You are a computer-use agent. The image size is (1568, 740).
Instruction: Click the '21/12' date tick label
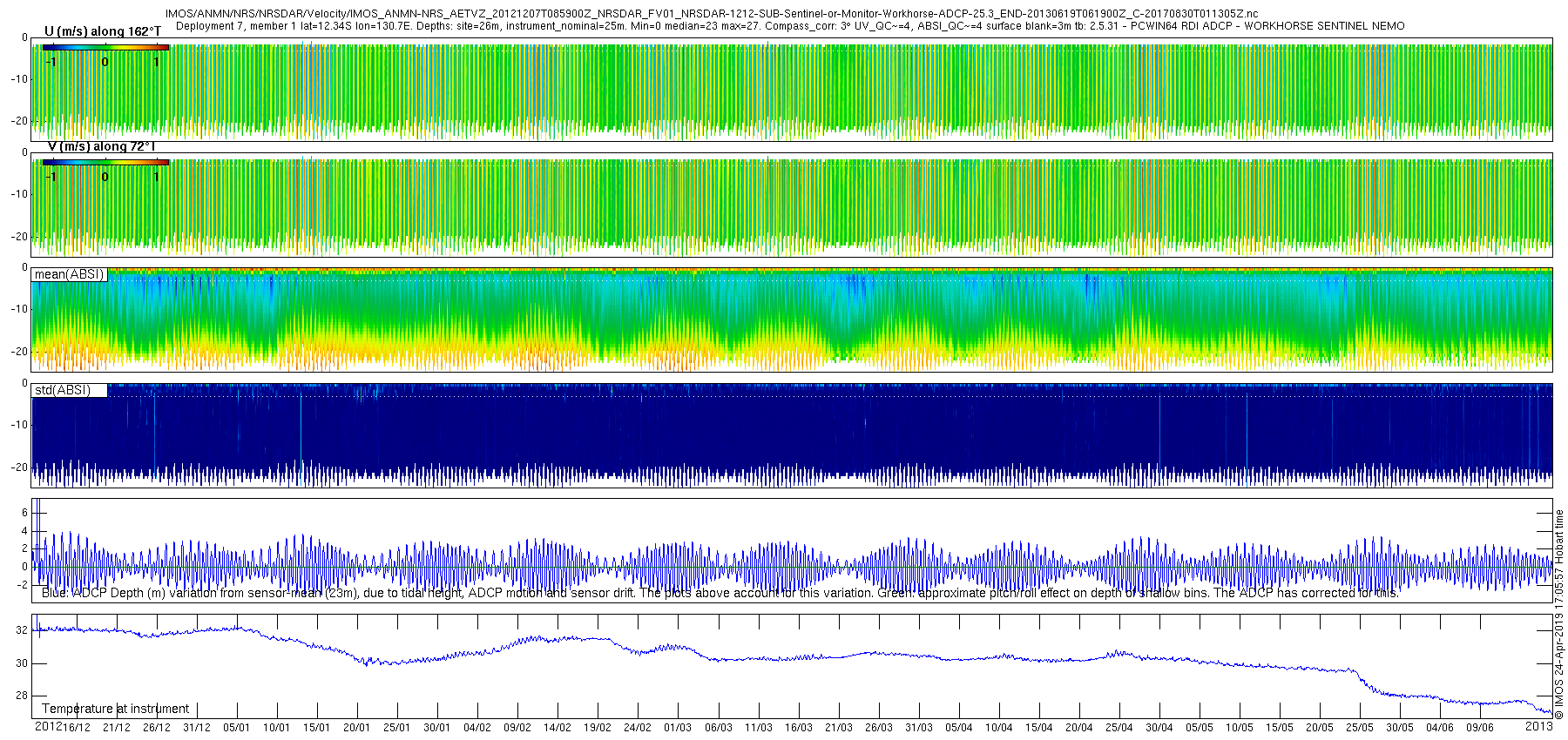point(117,728)
